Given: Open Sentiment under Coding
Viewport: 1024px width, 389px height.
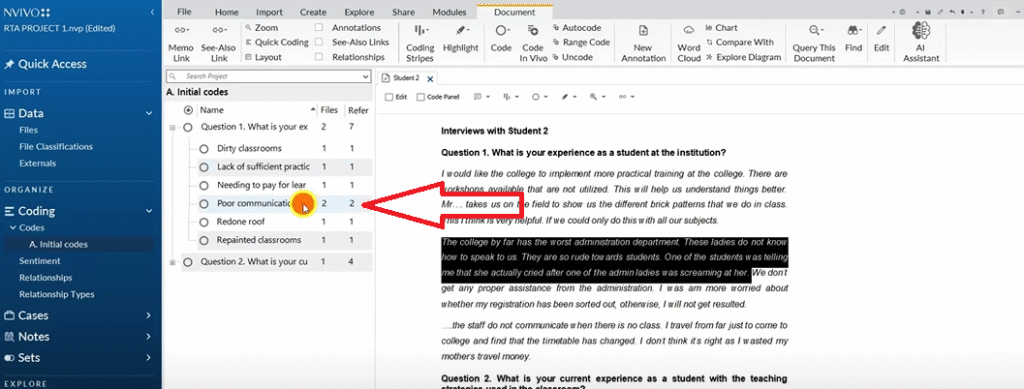Looking at the screenshot, I should coord(39,261).
